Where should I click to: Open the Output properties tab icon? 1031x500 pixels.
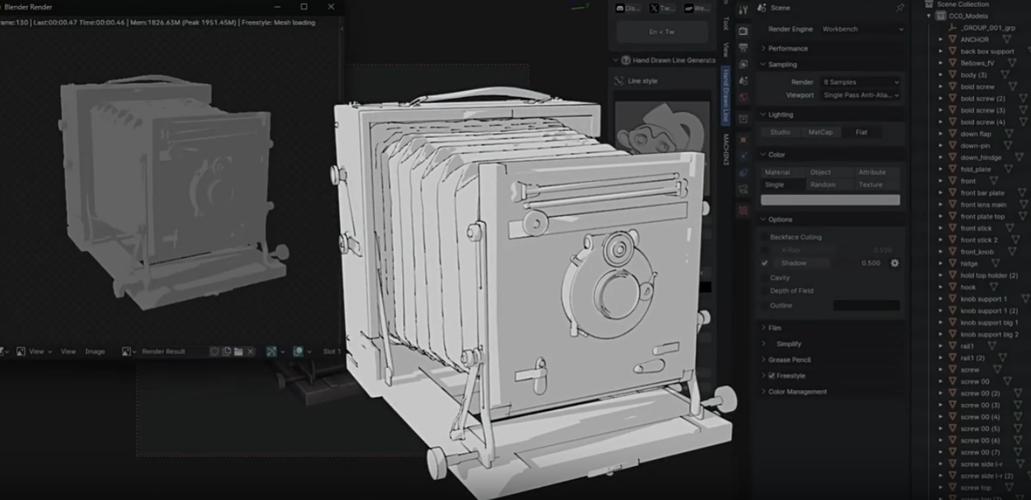tap(743, 48)
